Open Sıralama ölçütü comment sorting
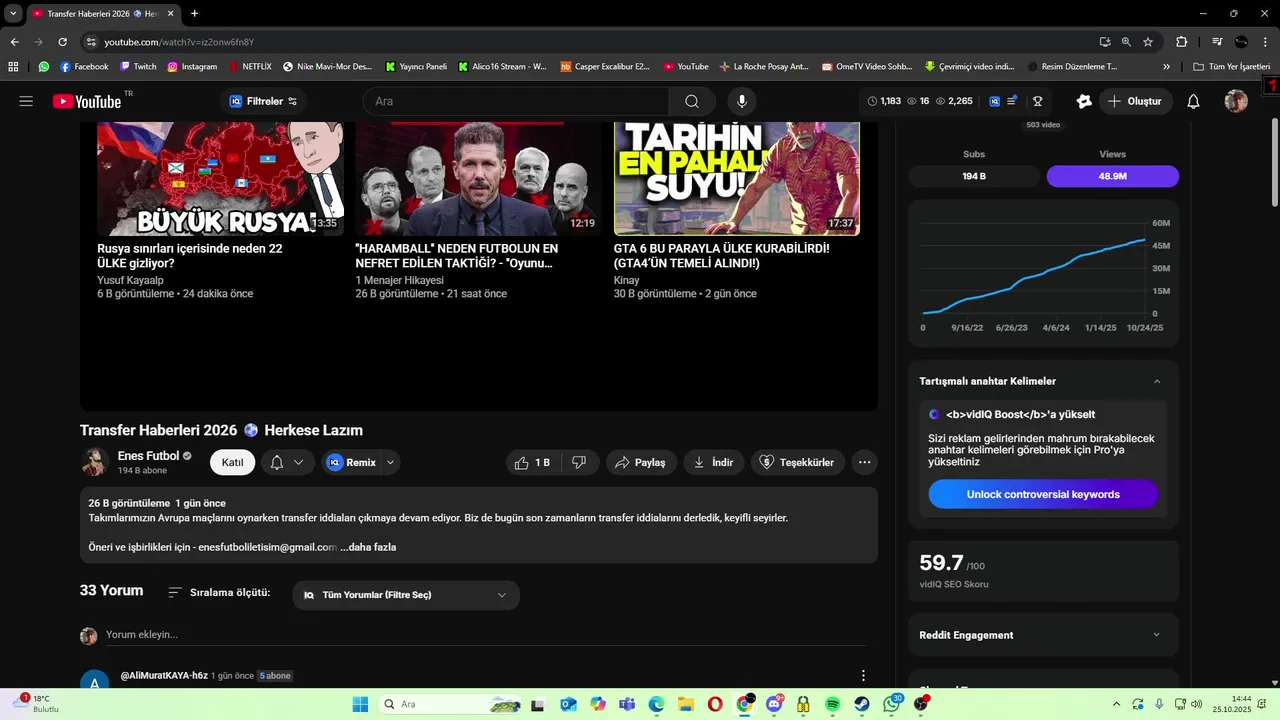 219,593
